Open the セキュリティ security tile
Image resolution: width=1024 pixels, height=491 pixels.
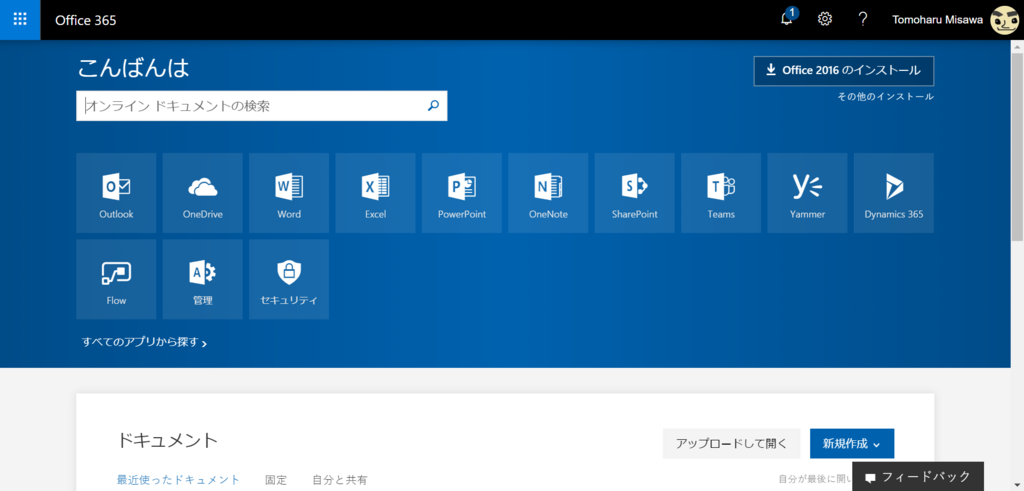pos(289,279)
